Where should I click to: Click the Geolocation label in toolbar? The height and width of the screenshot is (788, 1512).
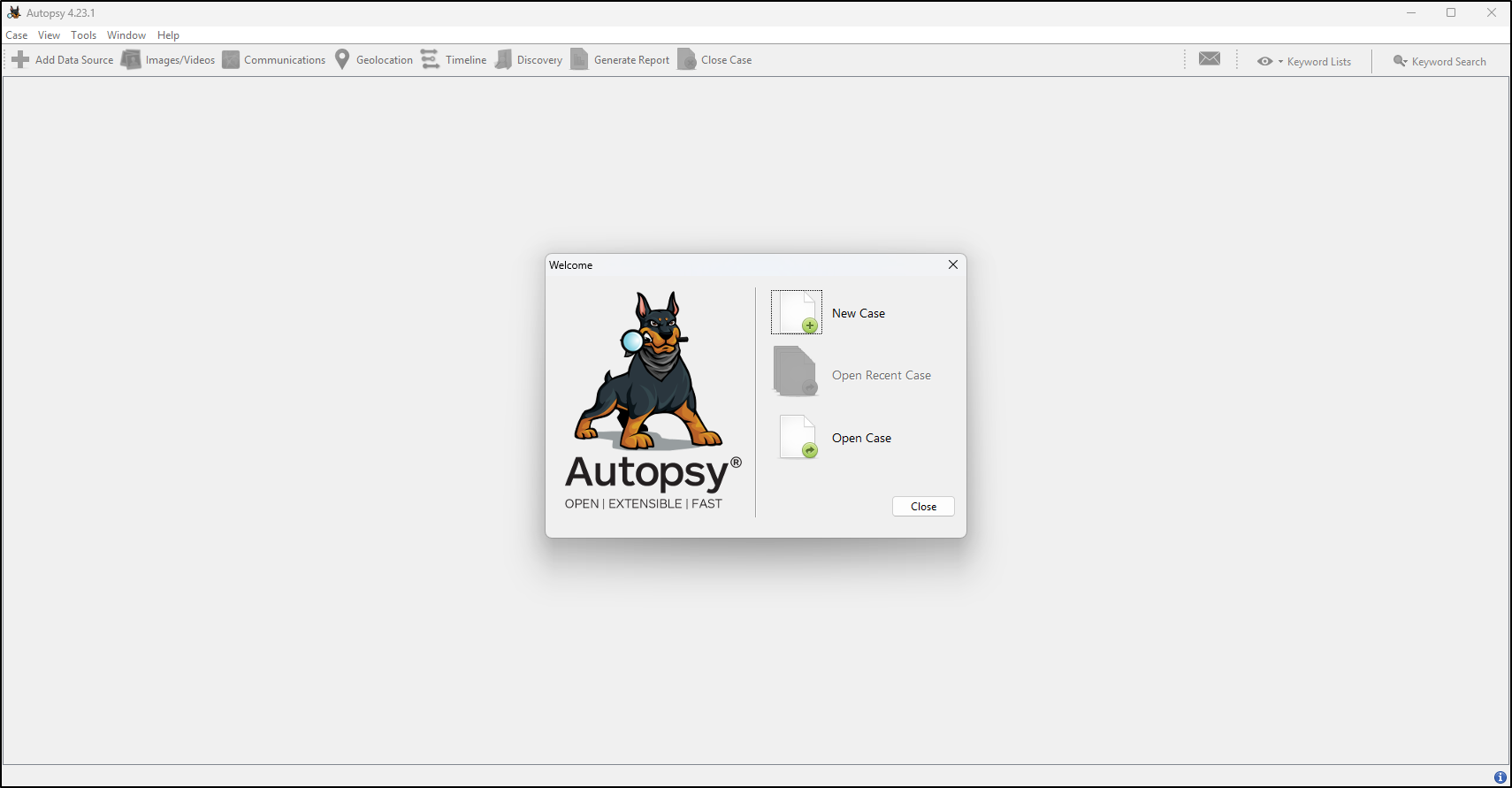click(x=385, y=60)
